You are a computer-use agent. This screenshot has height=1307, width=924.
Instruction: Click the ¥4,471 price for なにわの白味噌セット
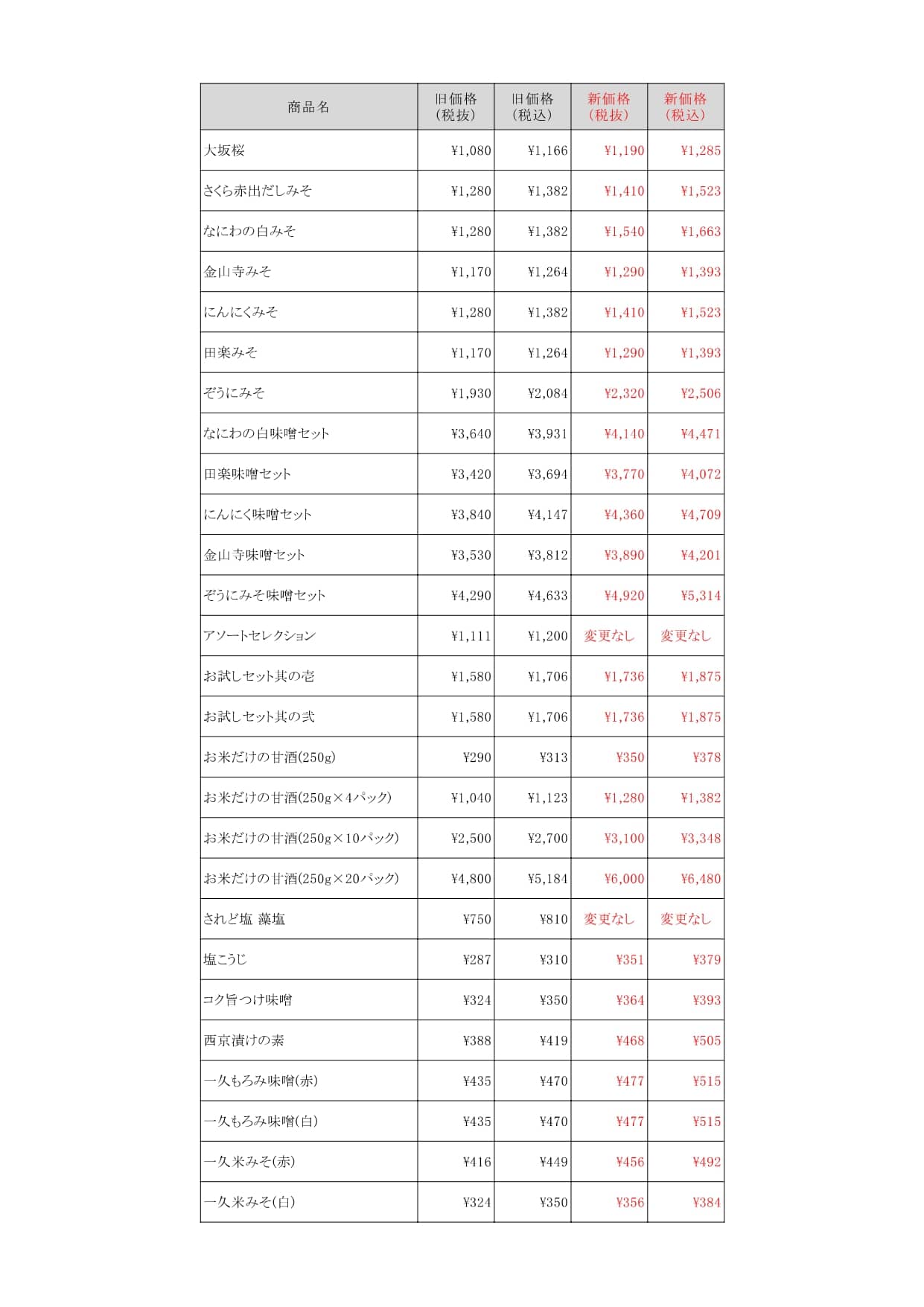pos(701,433)
